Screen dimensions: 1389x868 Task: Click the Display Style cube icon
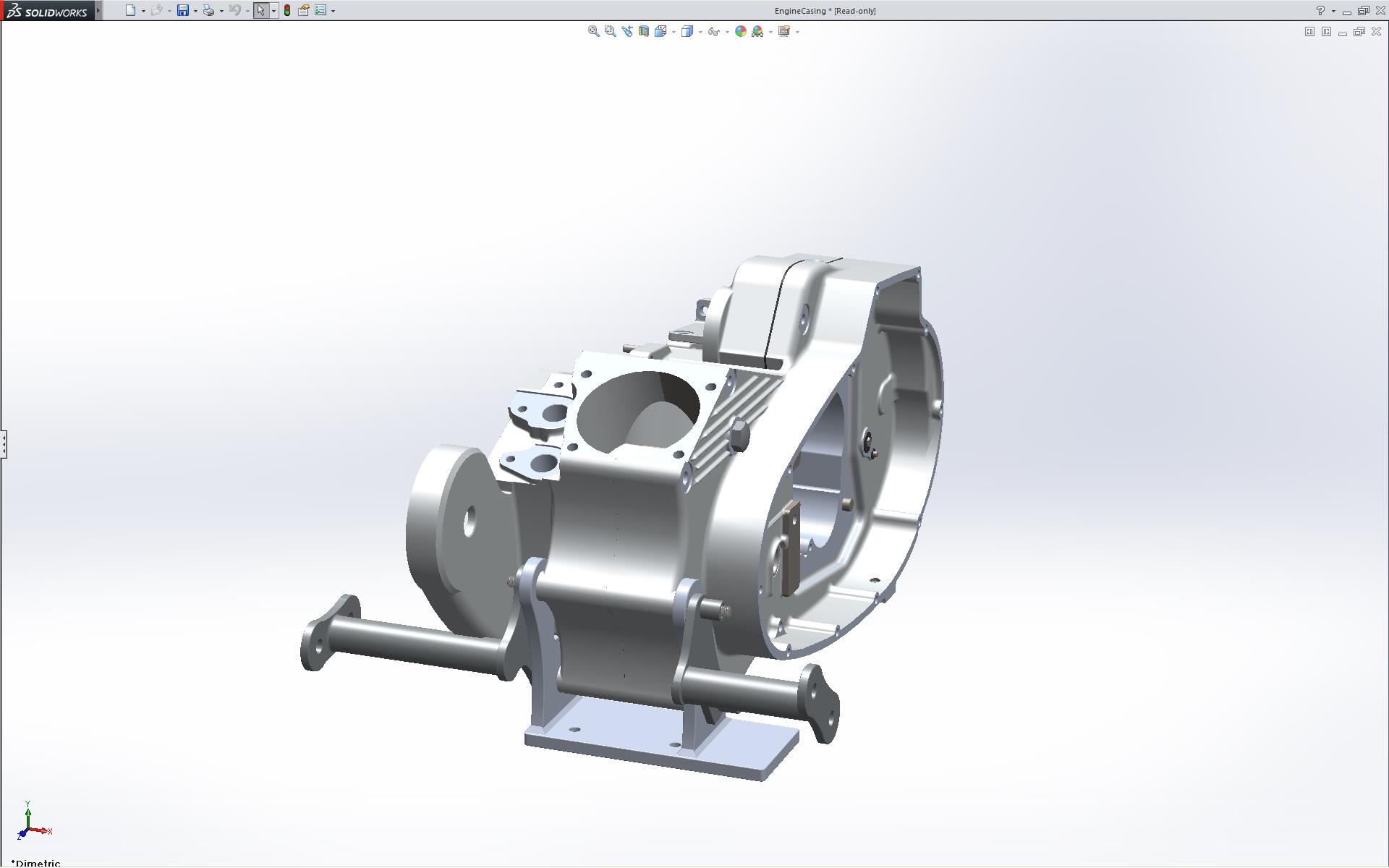point(687,31)
